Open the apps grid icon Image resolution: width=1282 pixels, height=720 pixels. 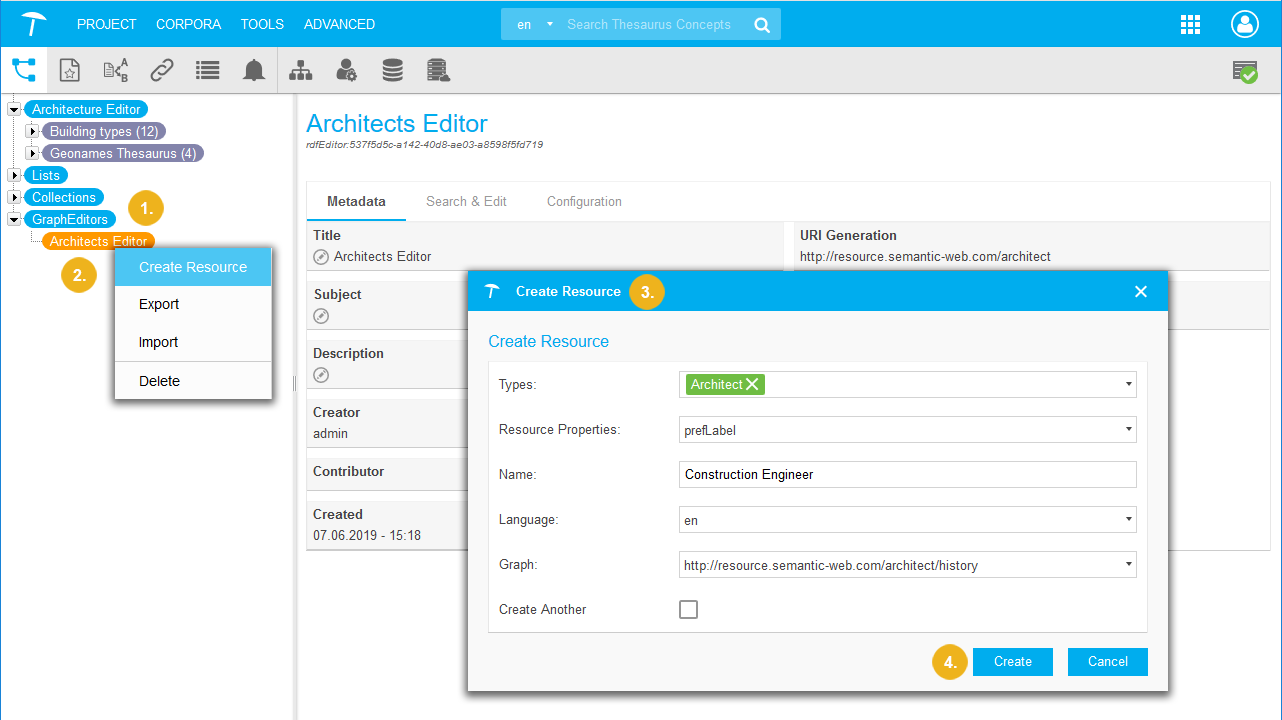(x=1190, y=25)
